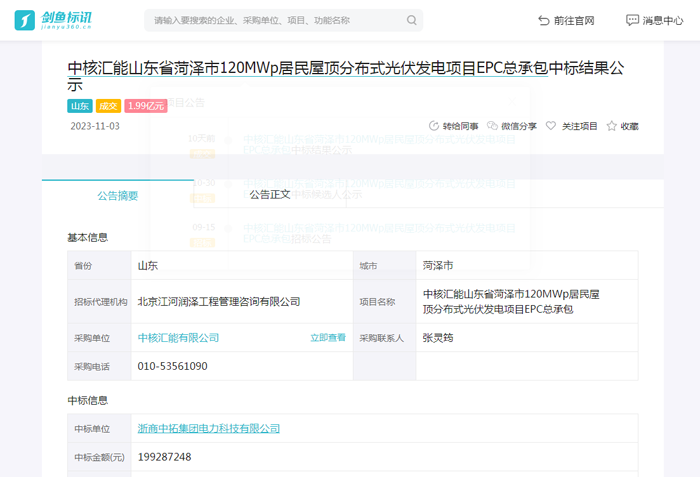The image size is (700, 477).
Task: Switch to 公告正文 tab
Action: [270, 195]
